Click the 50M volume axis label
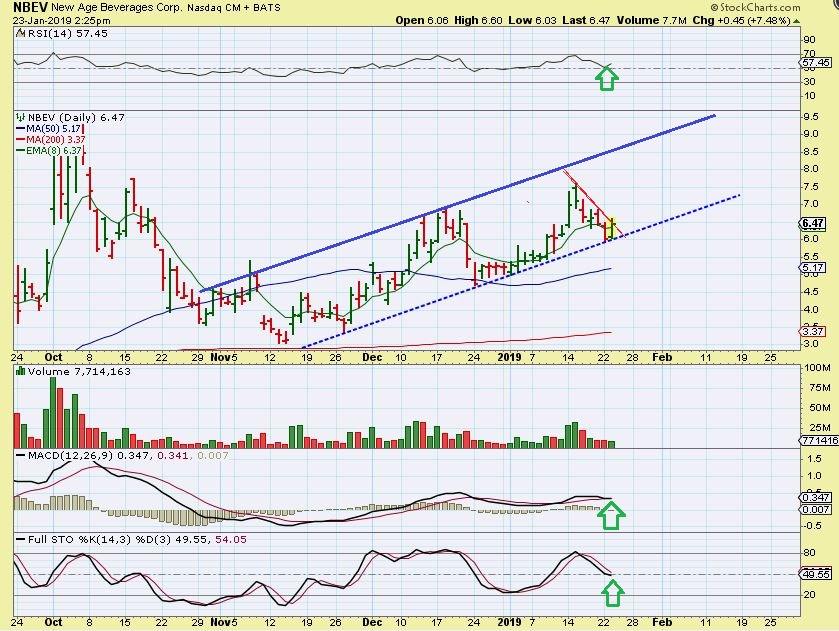Screen dimensions: 839x631 (820, 408)
